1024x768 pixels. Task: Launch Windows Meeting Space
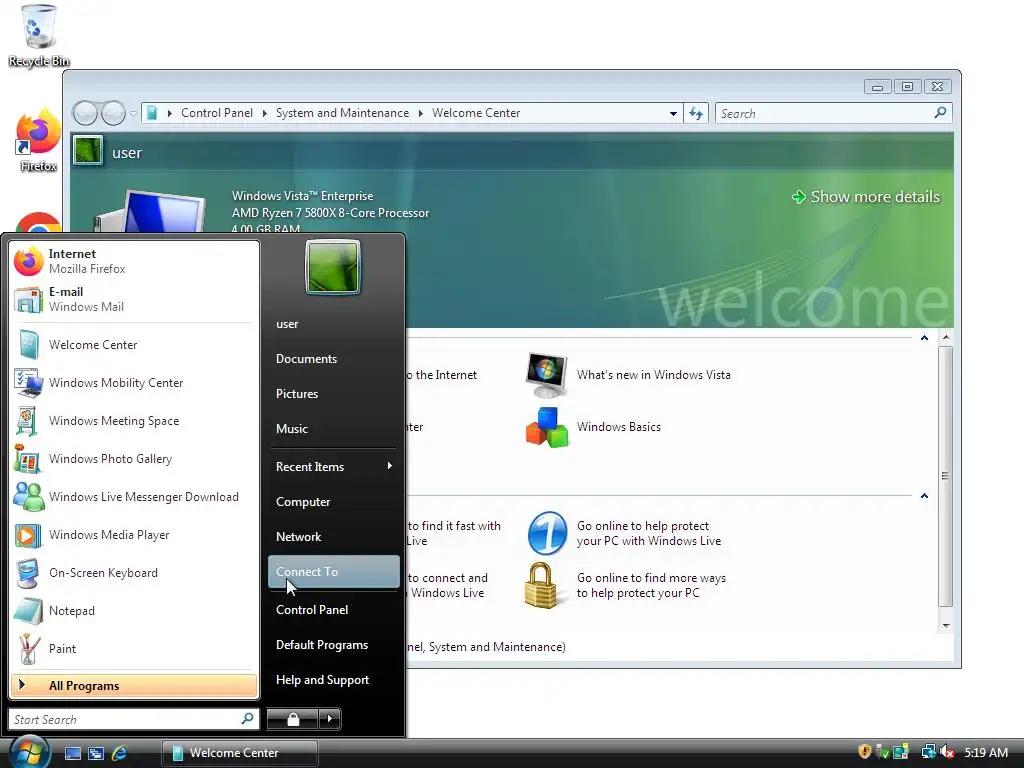(x=134, y=421)
